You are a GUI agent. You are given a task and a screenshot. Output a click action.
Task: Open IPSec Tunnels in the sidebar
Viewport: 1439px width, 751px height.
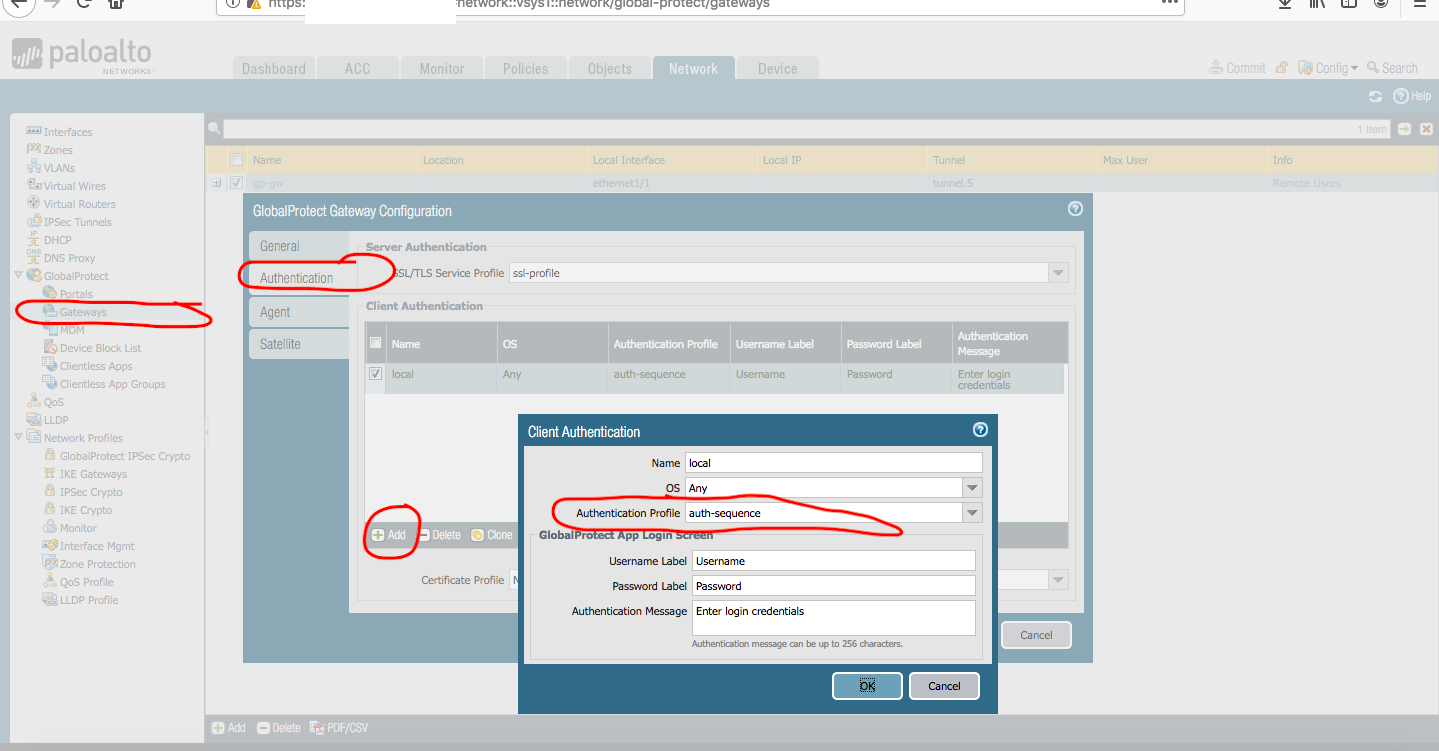[x=77, y=222]
